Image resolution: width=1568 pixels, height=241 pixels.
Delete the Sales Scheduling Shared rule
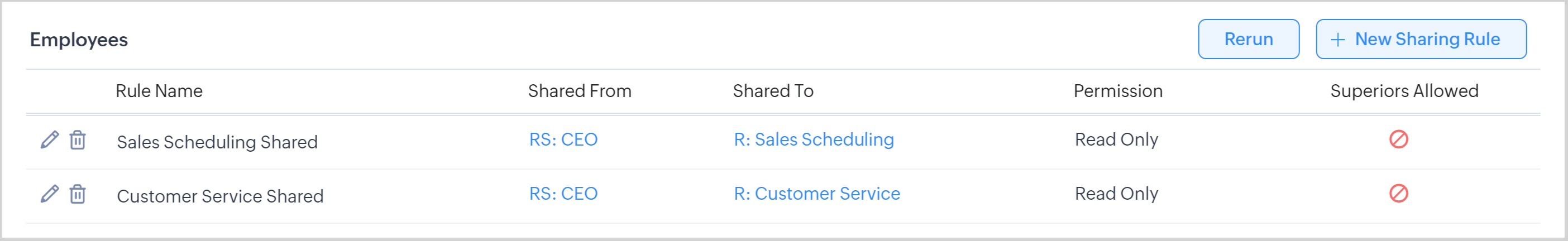click(x=77, y=140)
